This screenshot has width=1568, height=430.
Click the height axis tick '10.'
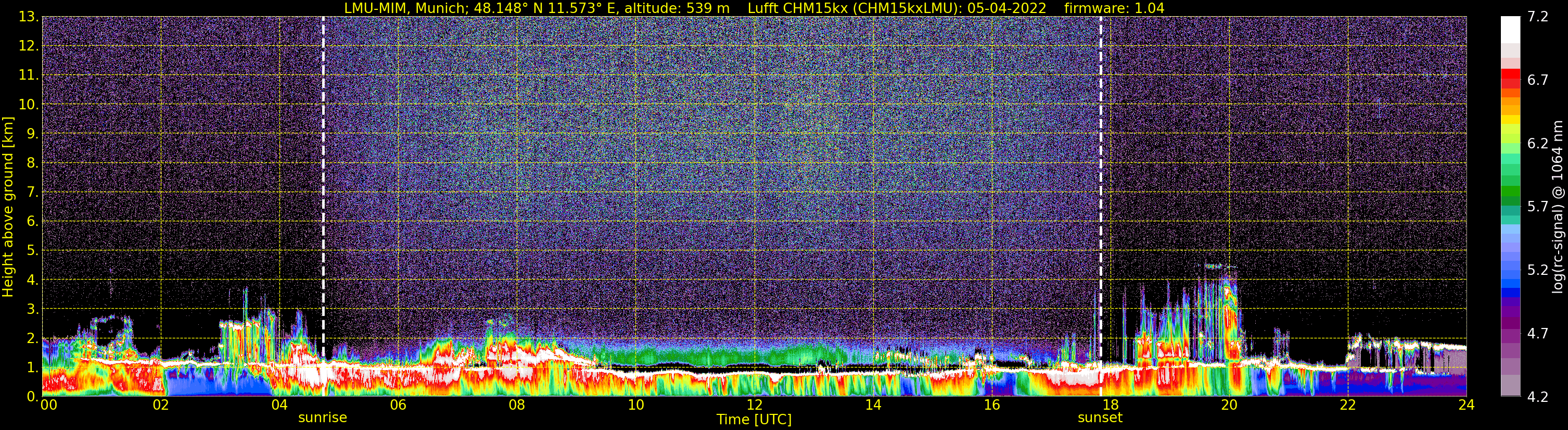coord(29,105)
